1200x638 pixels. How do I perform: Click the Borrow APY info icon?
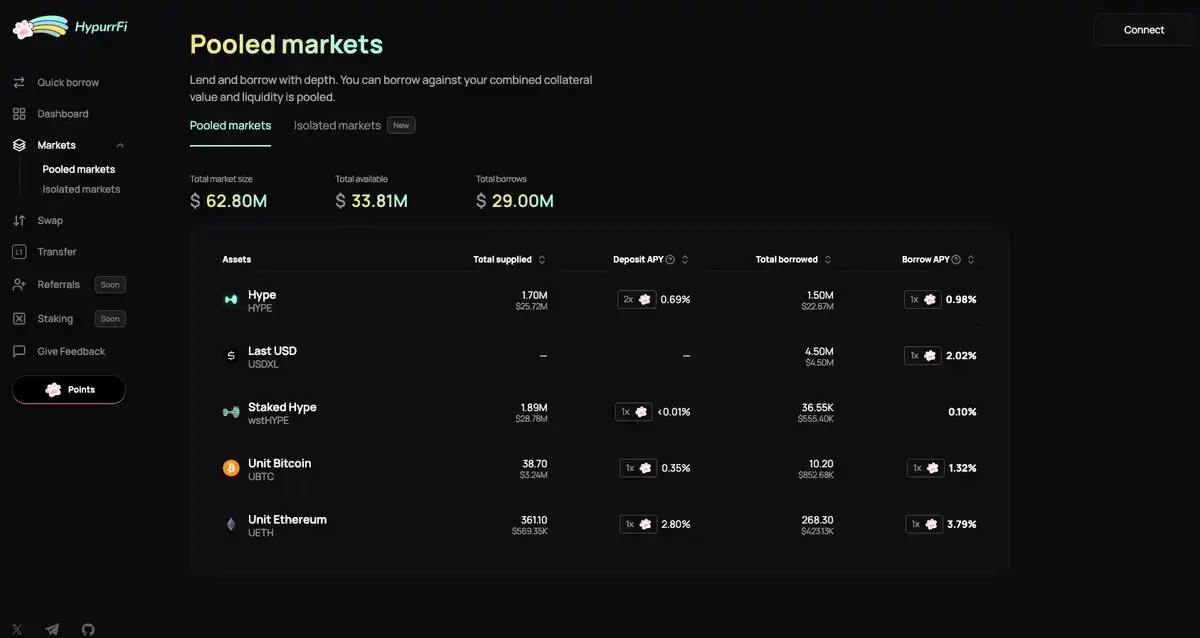[956, 260]
